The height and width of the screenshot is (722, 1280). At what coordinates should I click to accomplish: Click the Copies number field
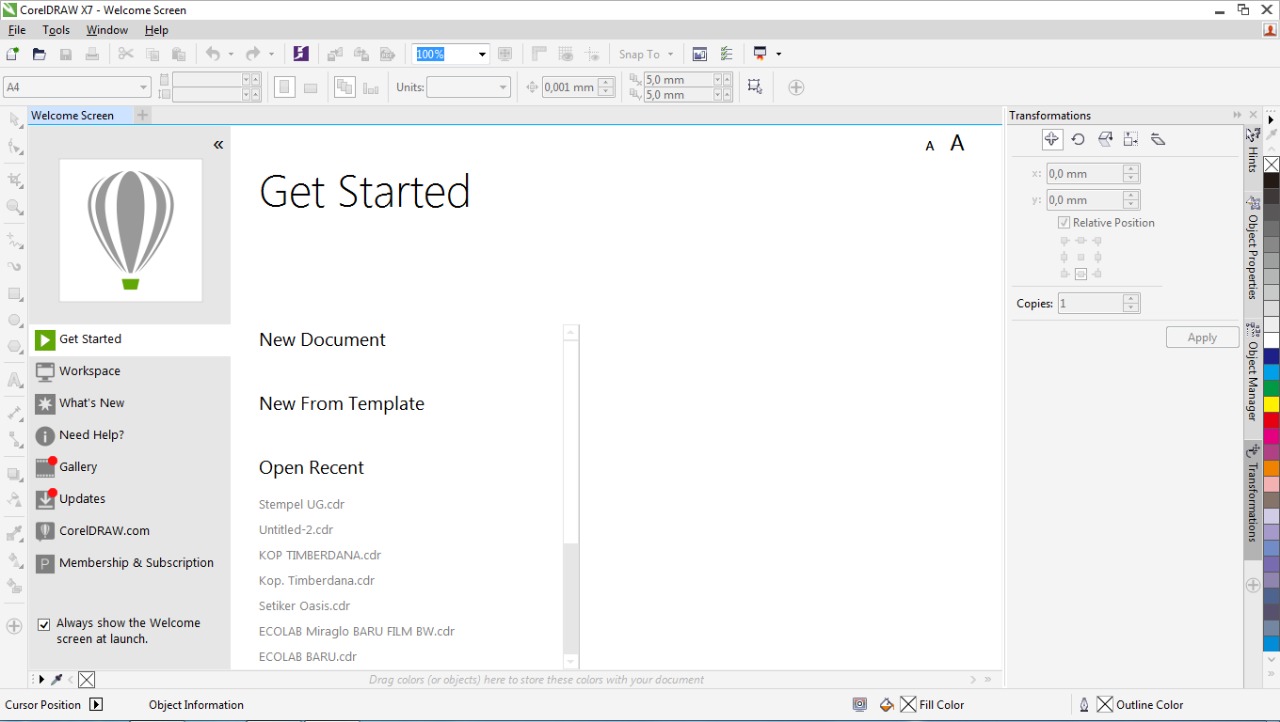1090,303
